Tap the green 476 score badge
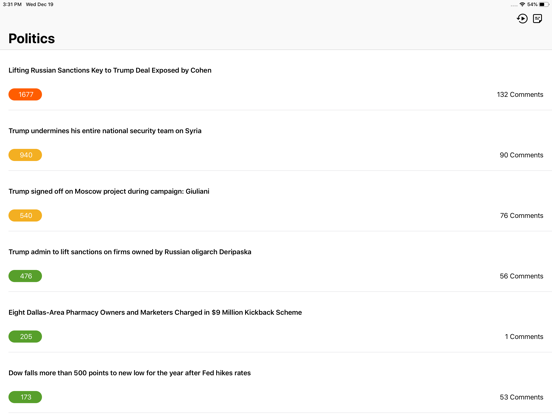 coord(25,276)
